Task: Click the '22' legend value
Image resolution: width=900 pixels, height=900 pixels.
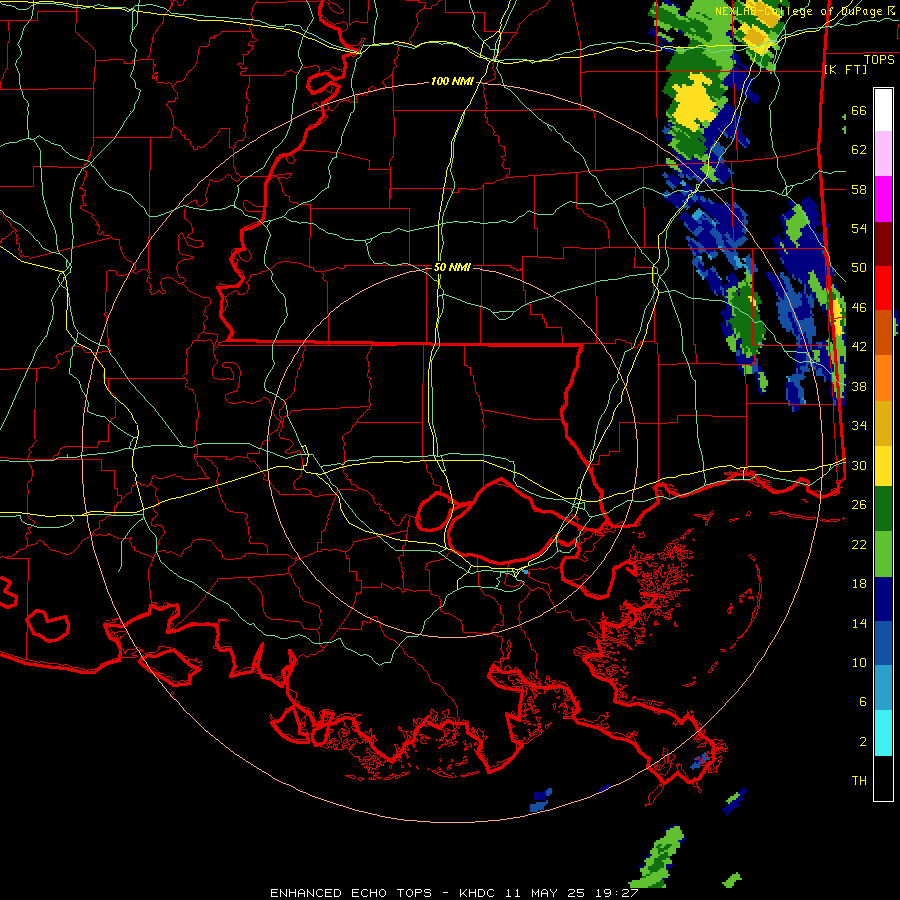Action: [859, 544]
